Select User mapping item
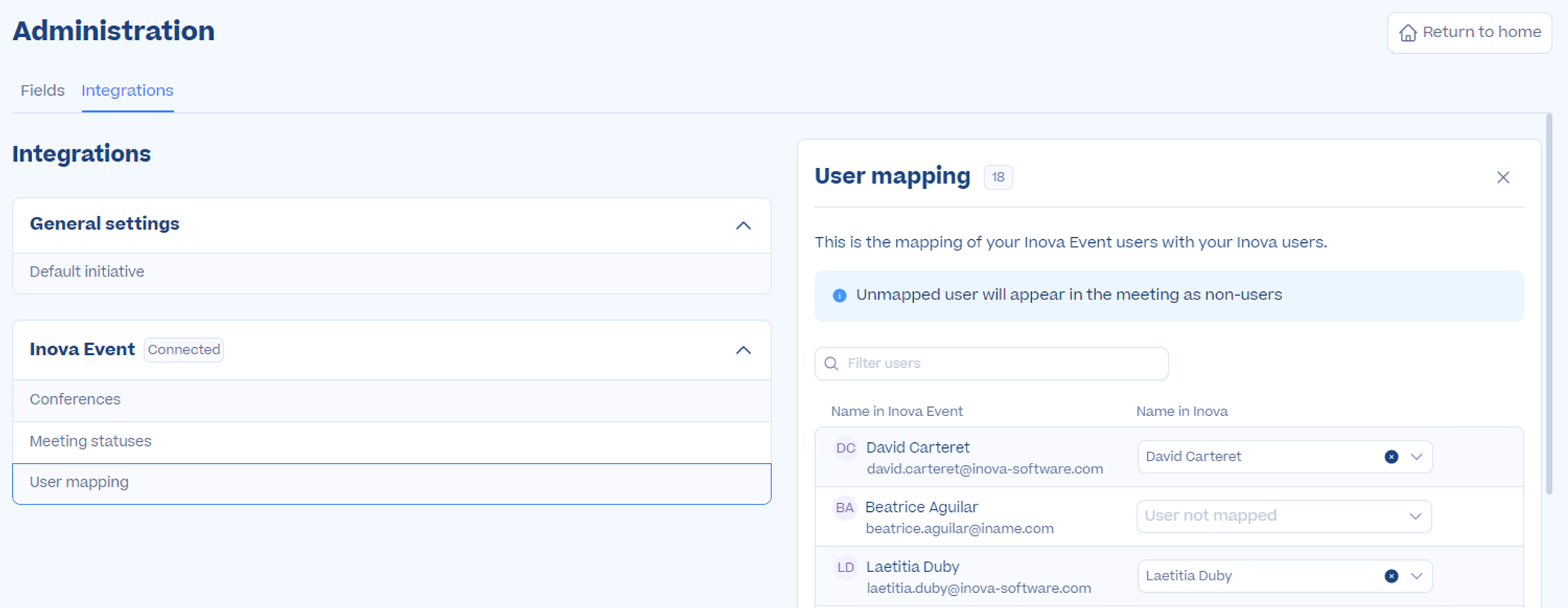 click(x=392, y=484)
